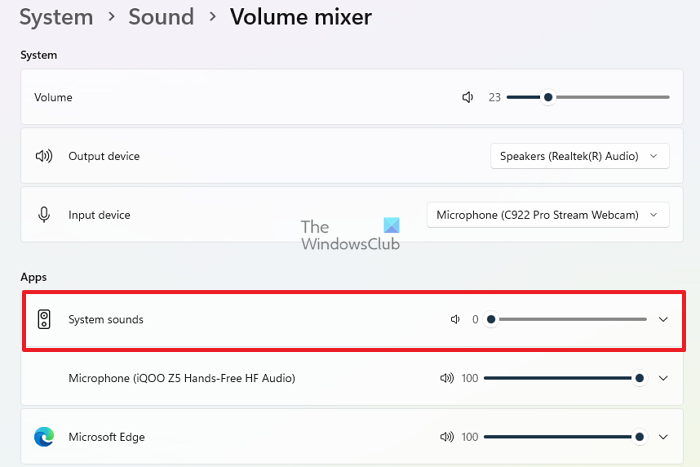The image size is (700, 467).
Task: Expand the System sounds row chevron
Action: pos(663,320)
